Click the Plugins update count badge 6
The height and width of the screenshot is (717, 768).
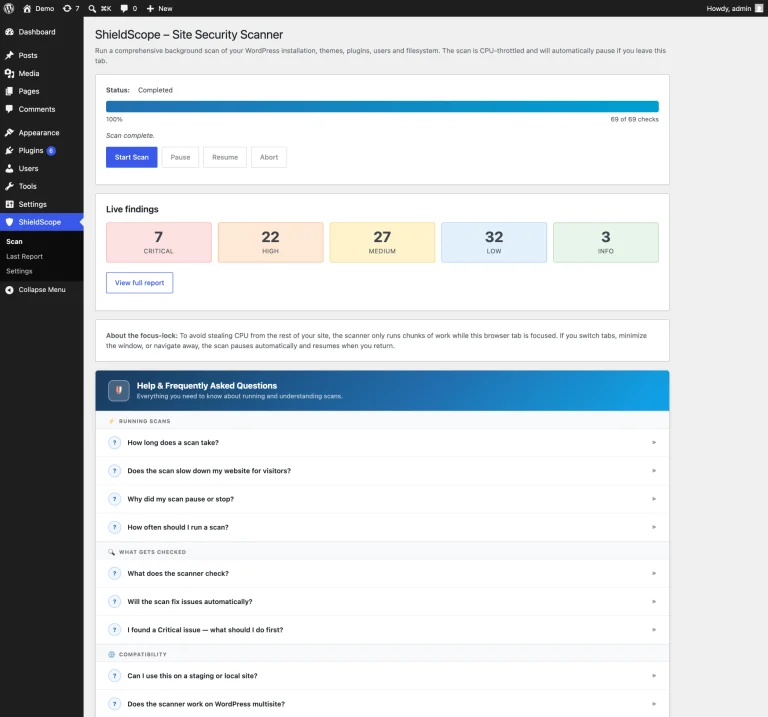coord(51,151)
